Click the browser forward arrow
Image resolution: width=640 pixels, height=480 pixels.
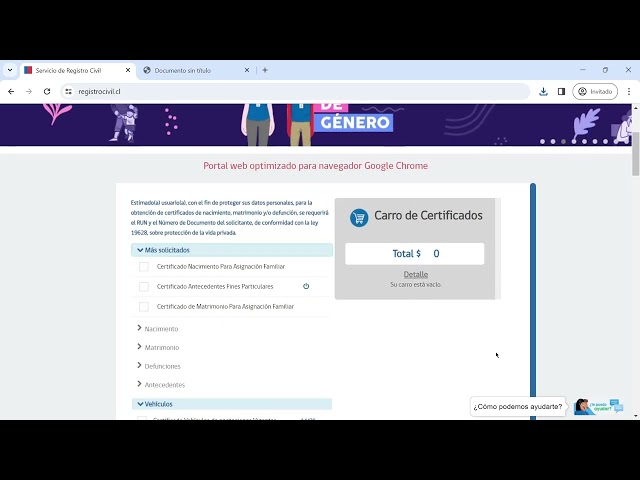coord(29,91)
